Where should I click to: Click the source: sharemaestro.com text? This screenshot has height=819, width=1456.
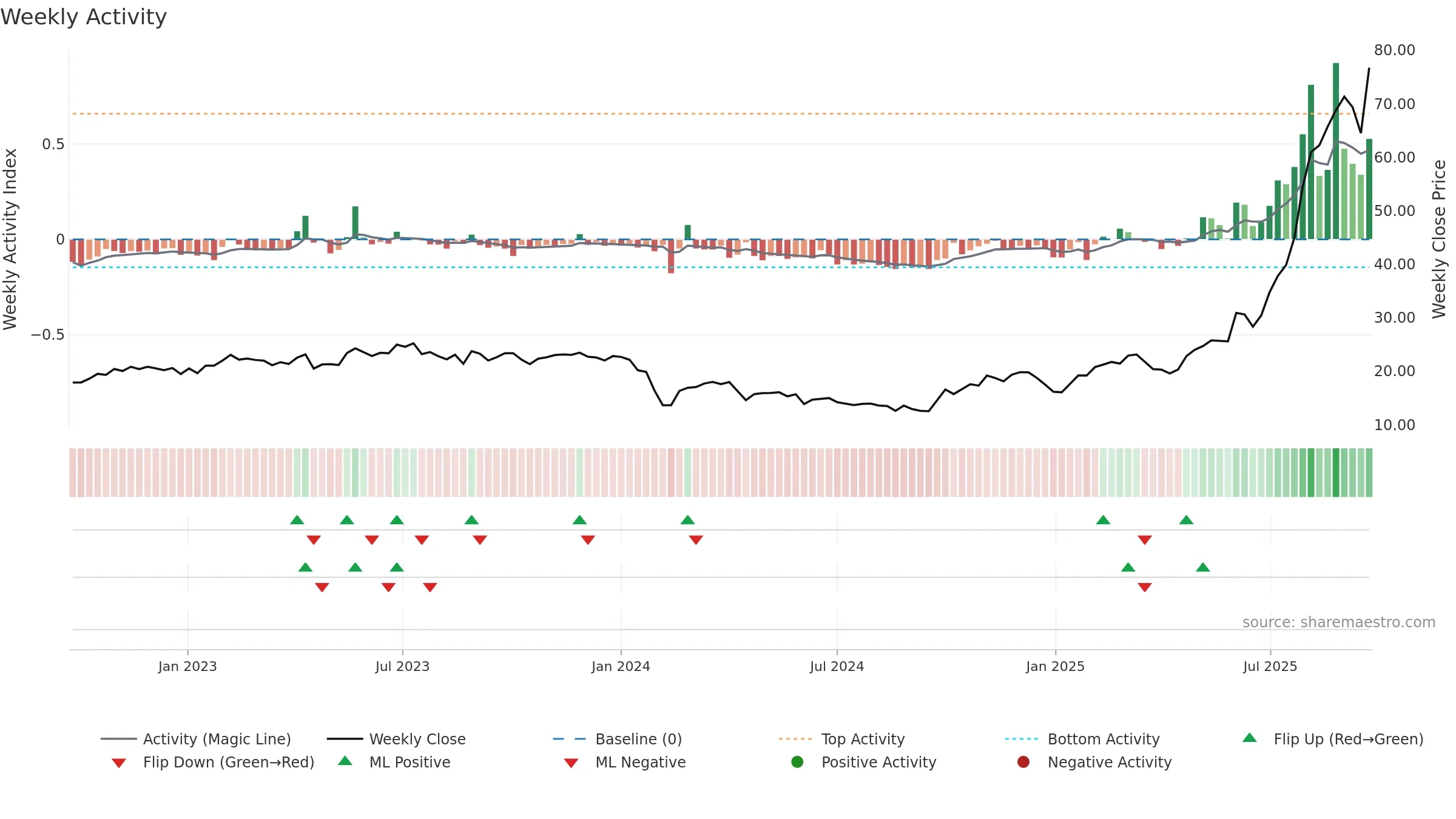coord(1339,622)
